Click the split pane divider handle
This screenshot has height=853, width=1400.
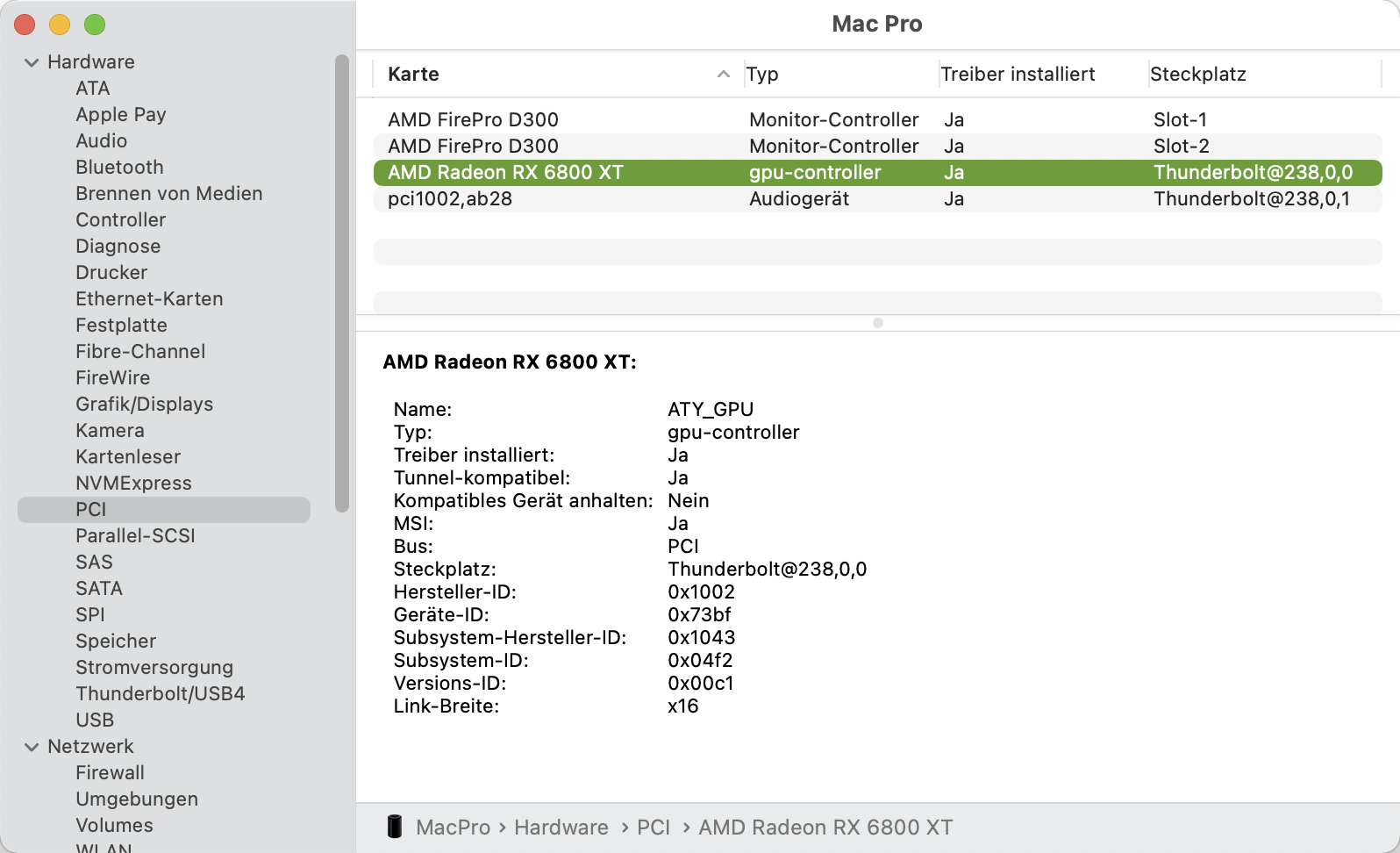click(x=877, y=323)
